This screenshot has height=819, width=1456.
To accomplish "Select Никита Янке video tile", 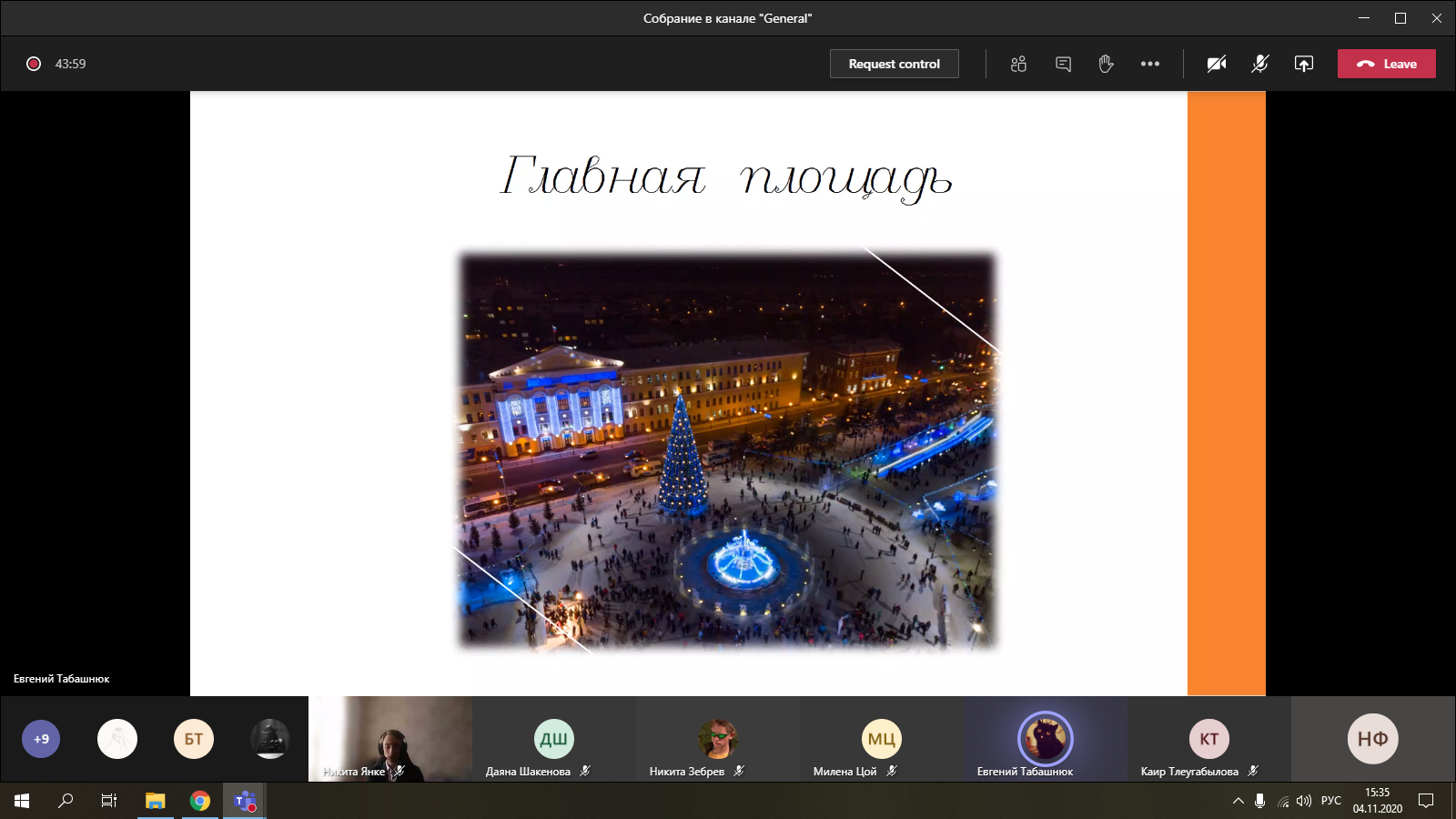I will 390,739.
